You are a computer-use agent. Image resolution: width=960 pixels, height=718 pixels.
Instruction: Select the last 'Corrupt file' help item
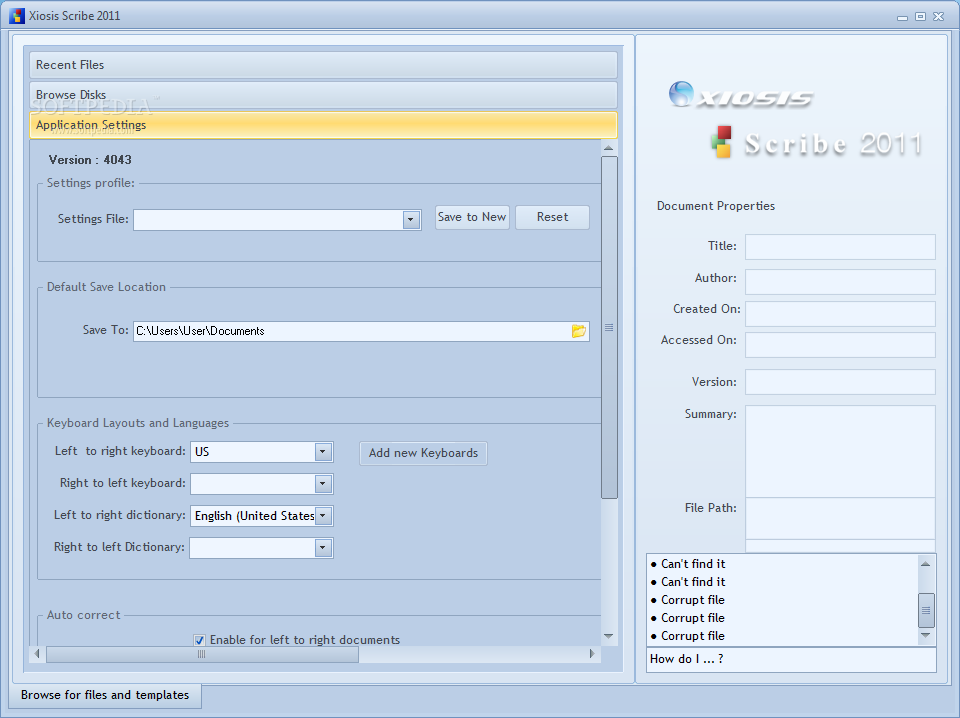(x=692, y=636)
